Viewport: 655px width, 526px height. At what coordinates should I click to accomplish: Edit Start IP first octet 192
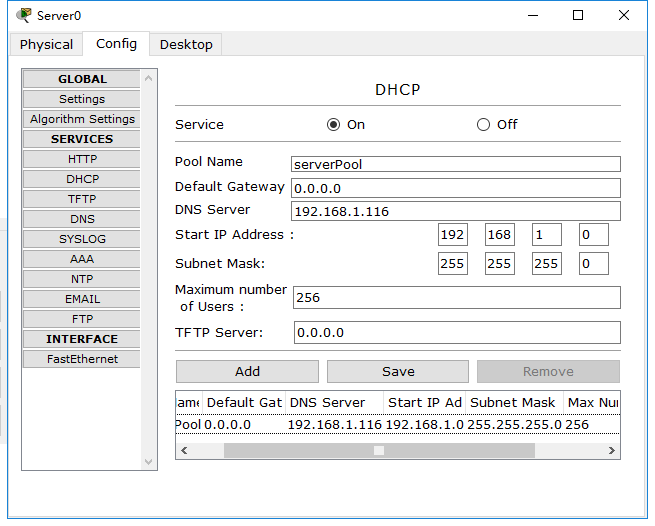point(453,235)
